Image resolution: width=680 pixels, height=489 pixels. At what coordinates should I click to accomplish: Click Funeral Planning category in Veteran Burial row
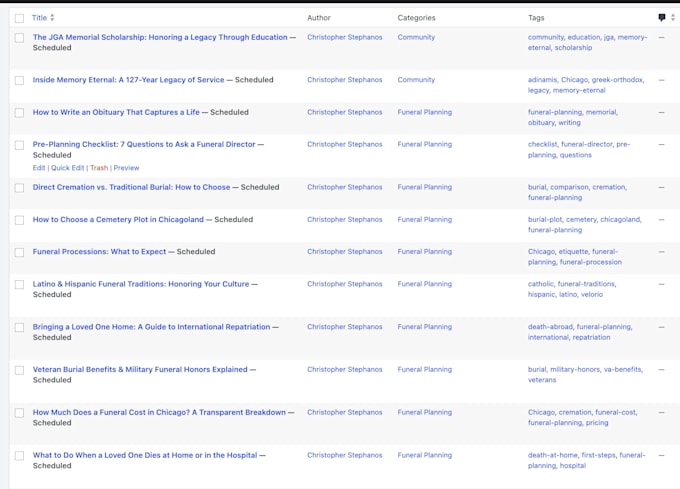[425, 369]
